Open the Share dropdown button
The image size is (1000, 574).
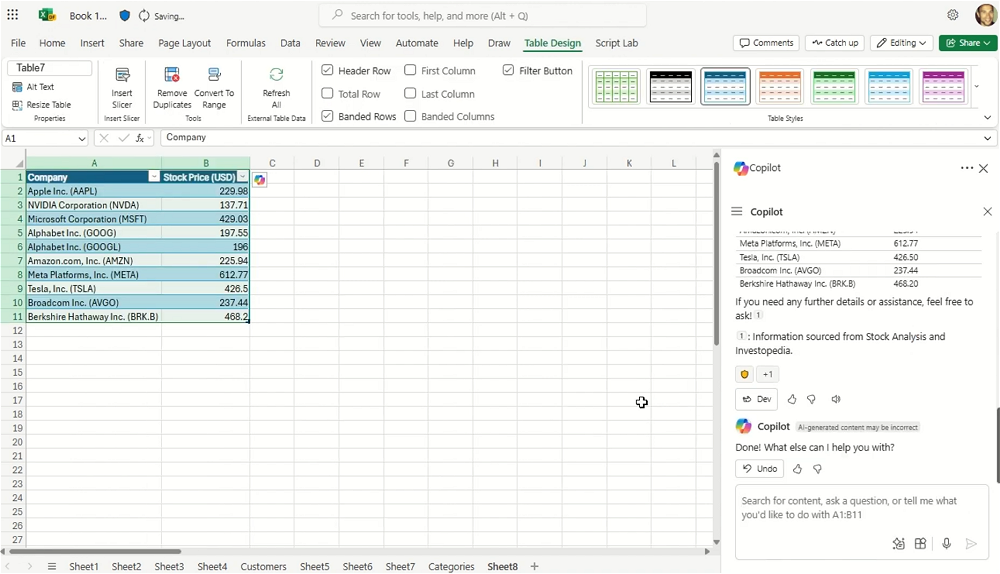pyautogui.click(x=967, y=43)
